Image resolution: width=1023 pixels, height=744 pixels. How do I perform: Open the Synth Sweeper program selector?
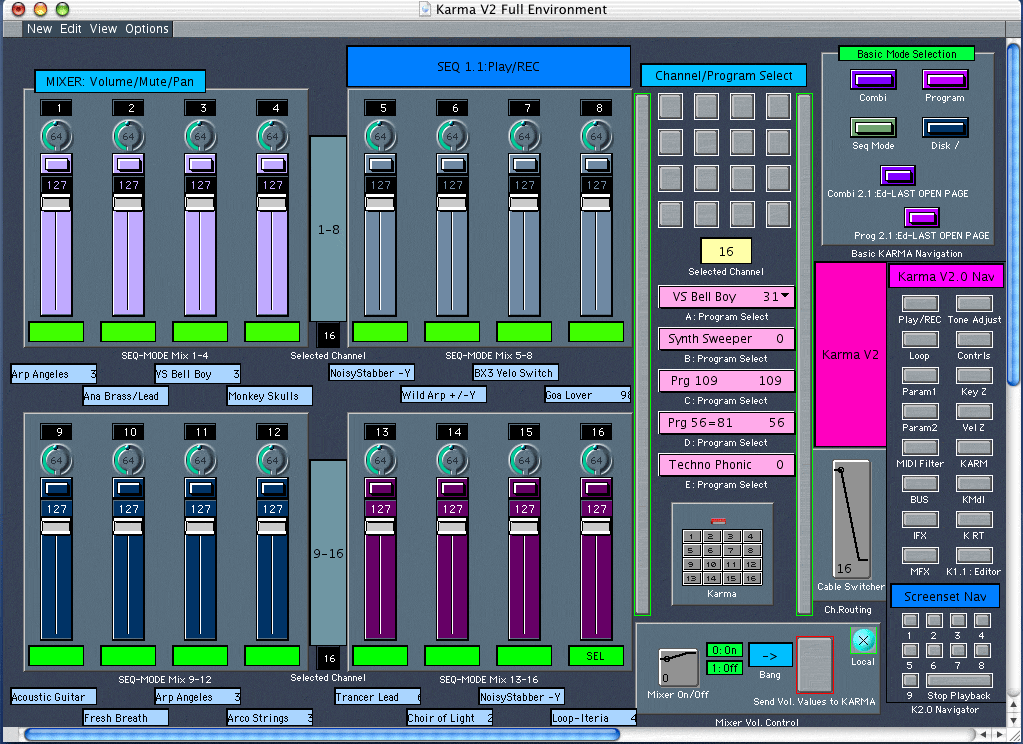(x=726, y=339)
